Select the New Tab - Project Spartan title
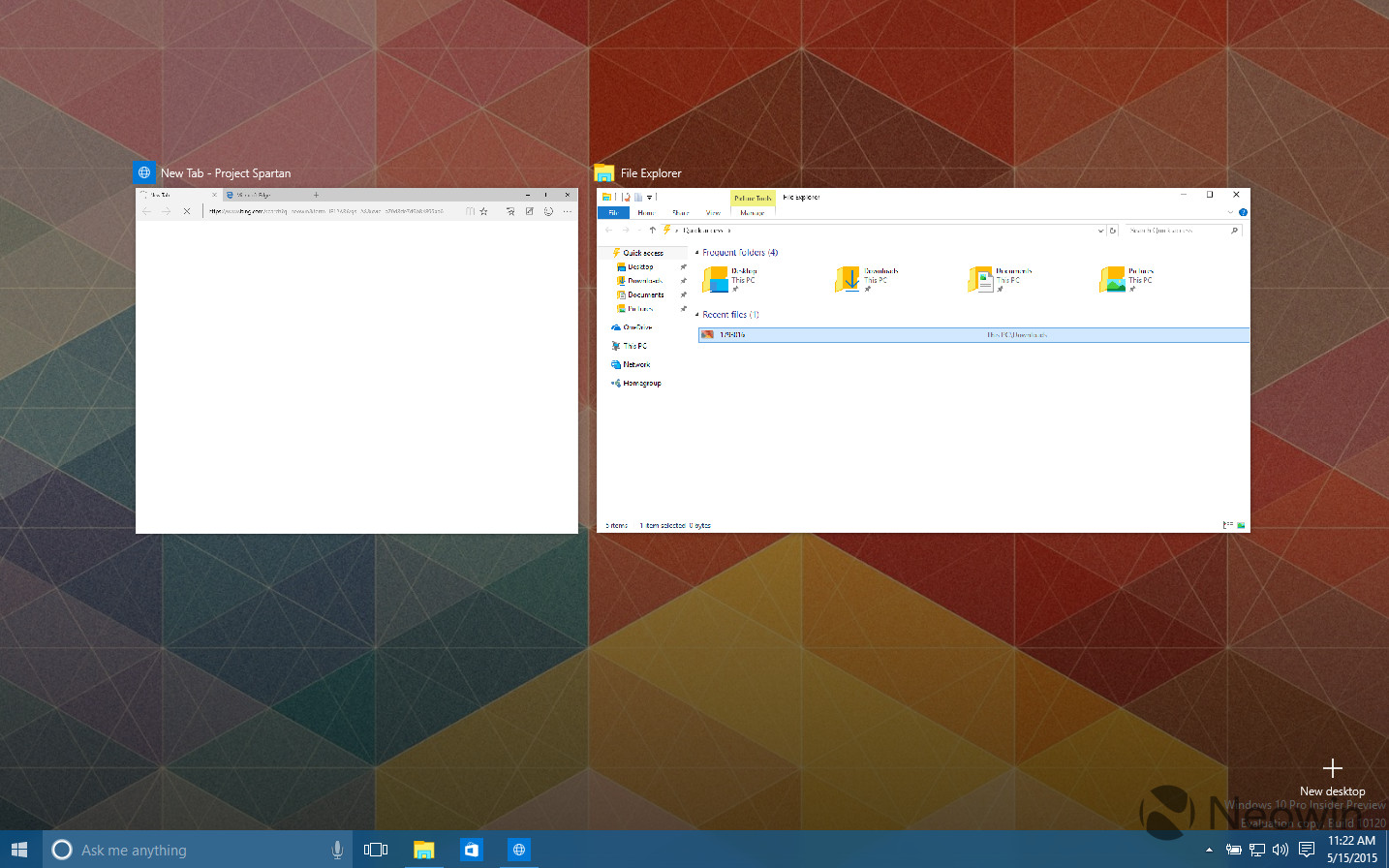Image resolution: width=1389 pixels, height=868 pixels. pos(226,173)
